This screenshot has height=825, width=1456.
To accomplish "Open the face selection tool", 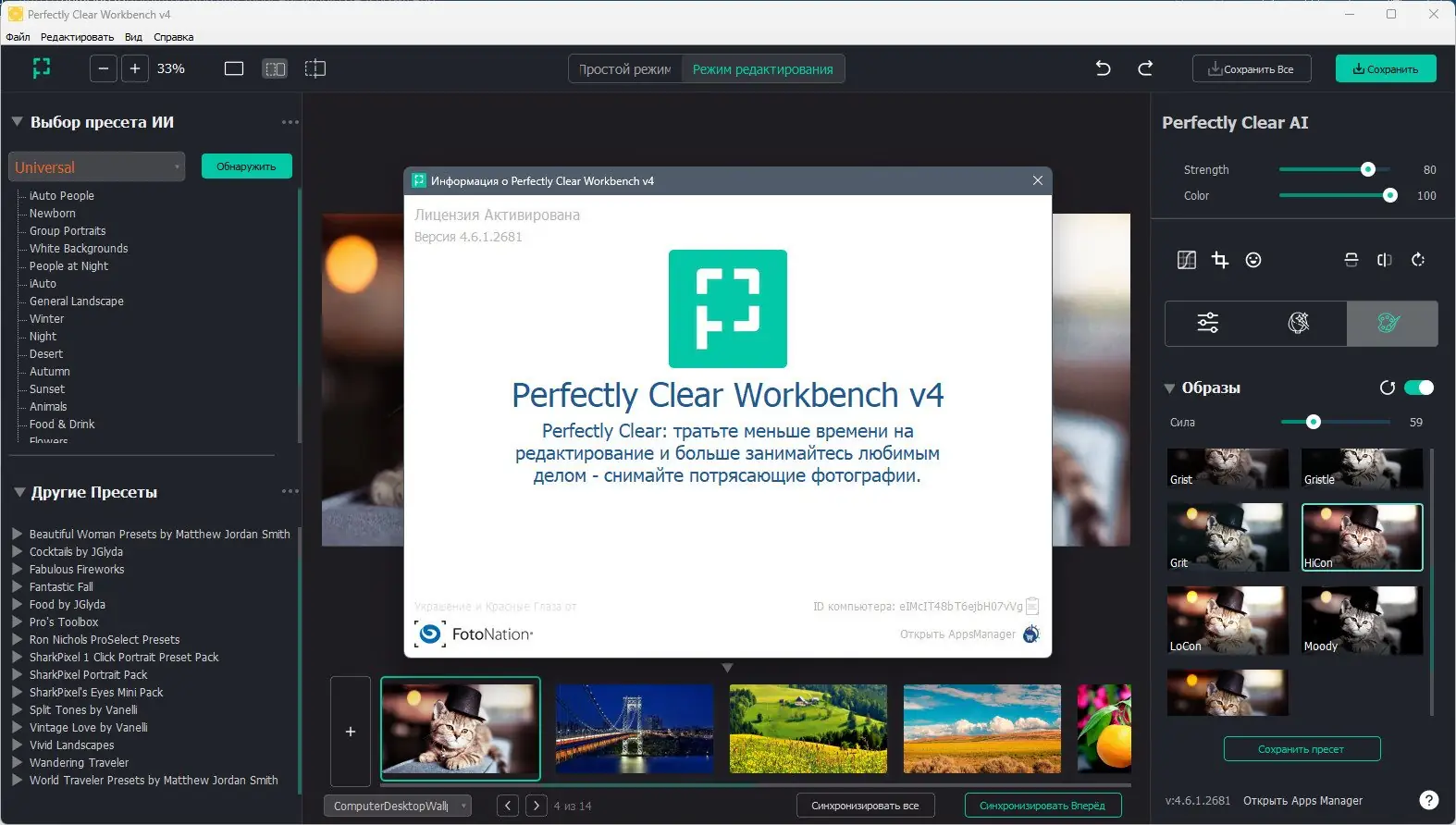I will 1253,260.
